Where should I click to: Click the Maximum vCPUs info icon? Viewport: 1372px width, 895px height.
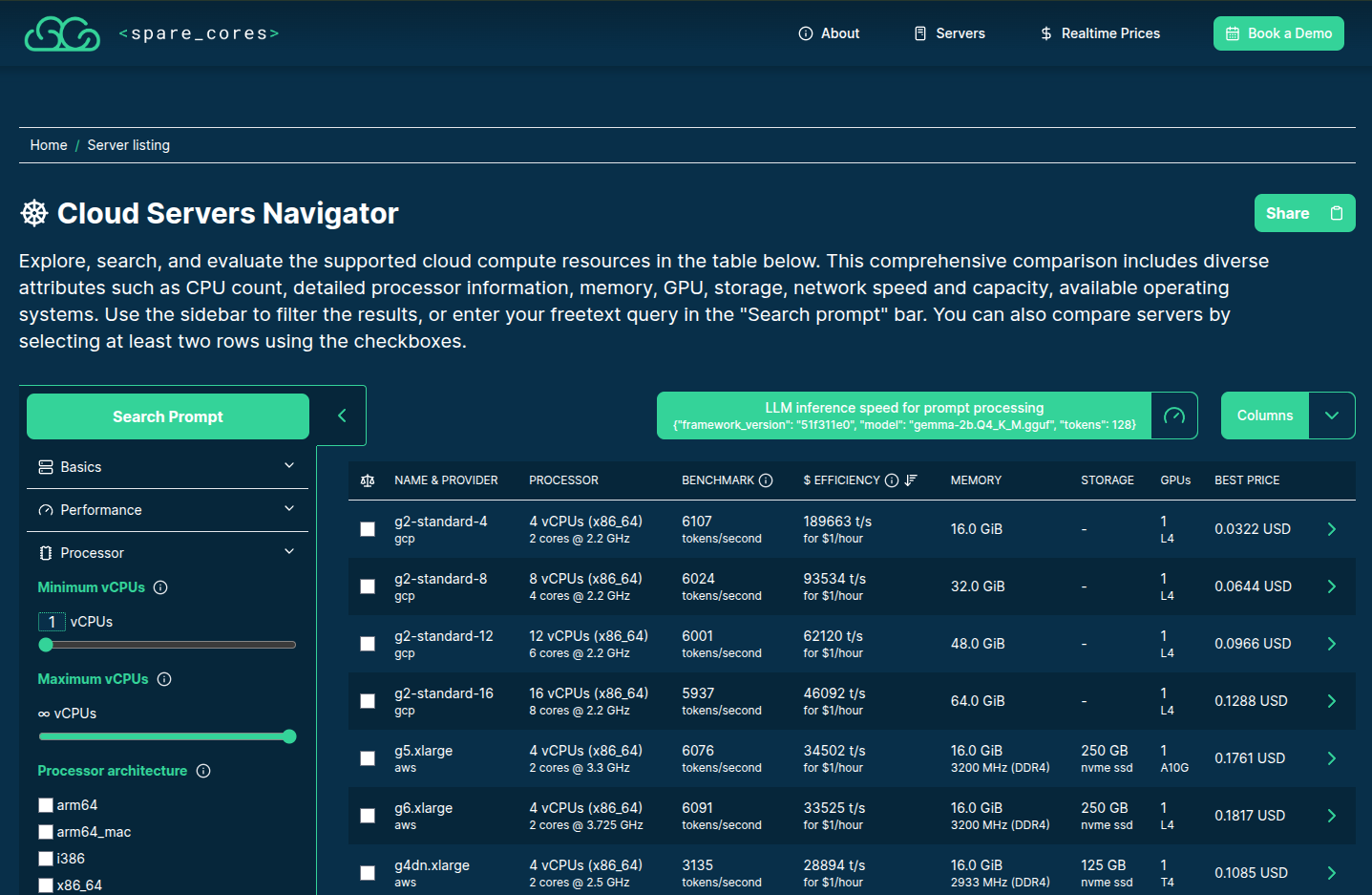164,679
